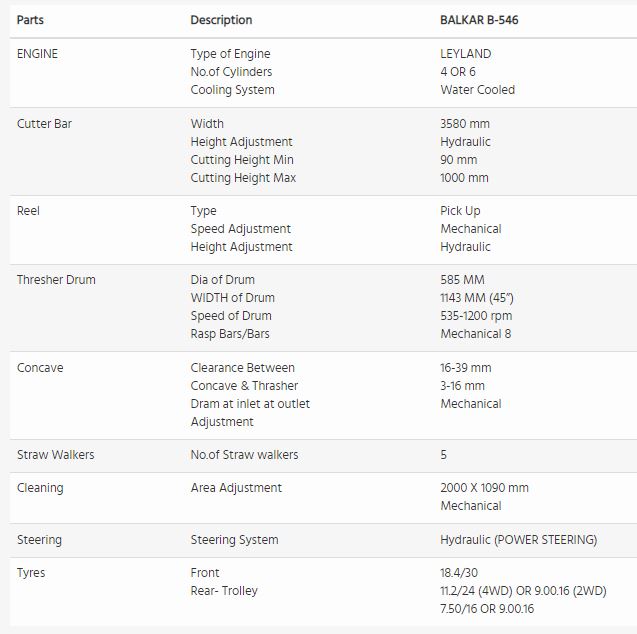
Task: Click the Pick Up reel type value
Action: point(460,211)
